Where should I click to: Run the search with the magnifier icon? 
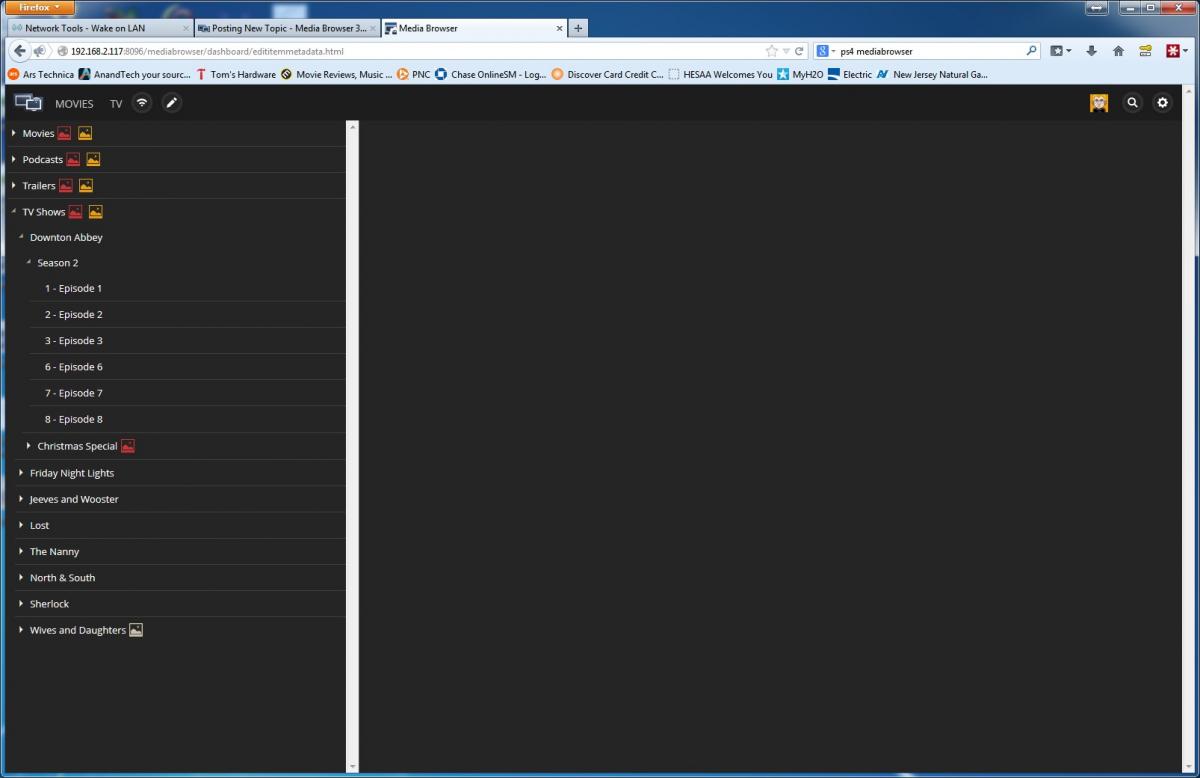1032,51
